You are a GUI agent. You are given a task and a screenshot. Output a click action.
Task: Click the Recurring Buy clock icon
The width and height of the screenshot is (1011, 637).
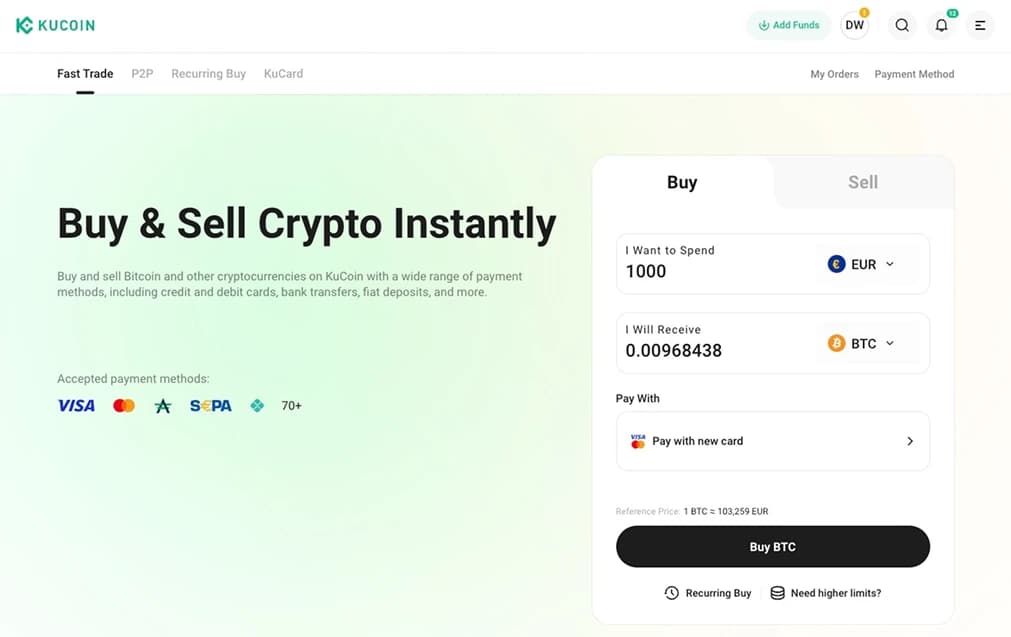[671, 592]
